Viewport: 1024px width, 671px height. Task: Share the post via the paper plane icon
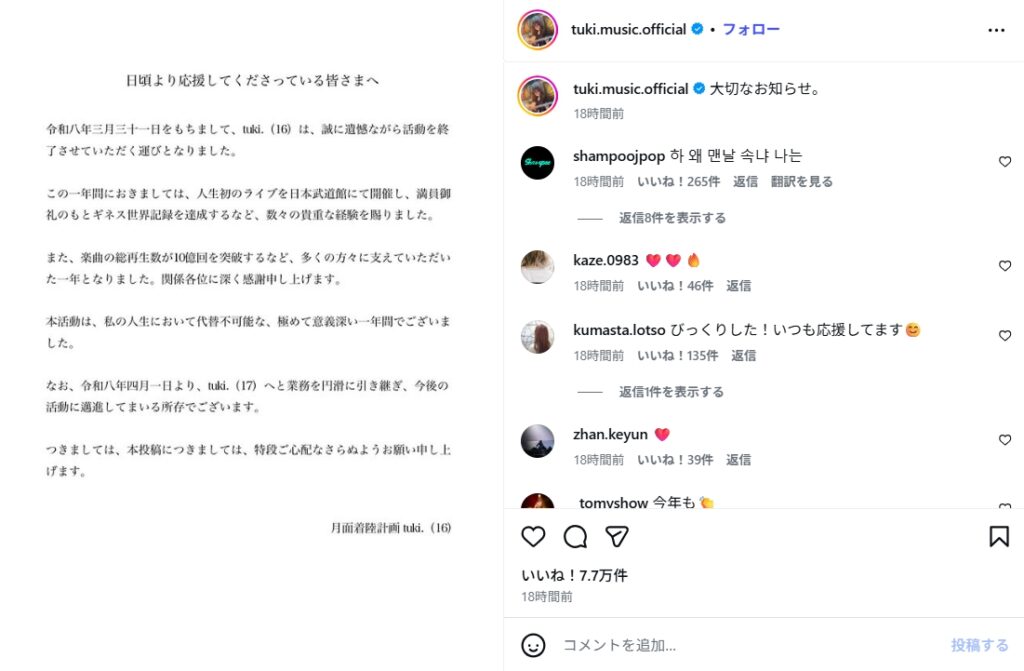[x=617, y=537]
